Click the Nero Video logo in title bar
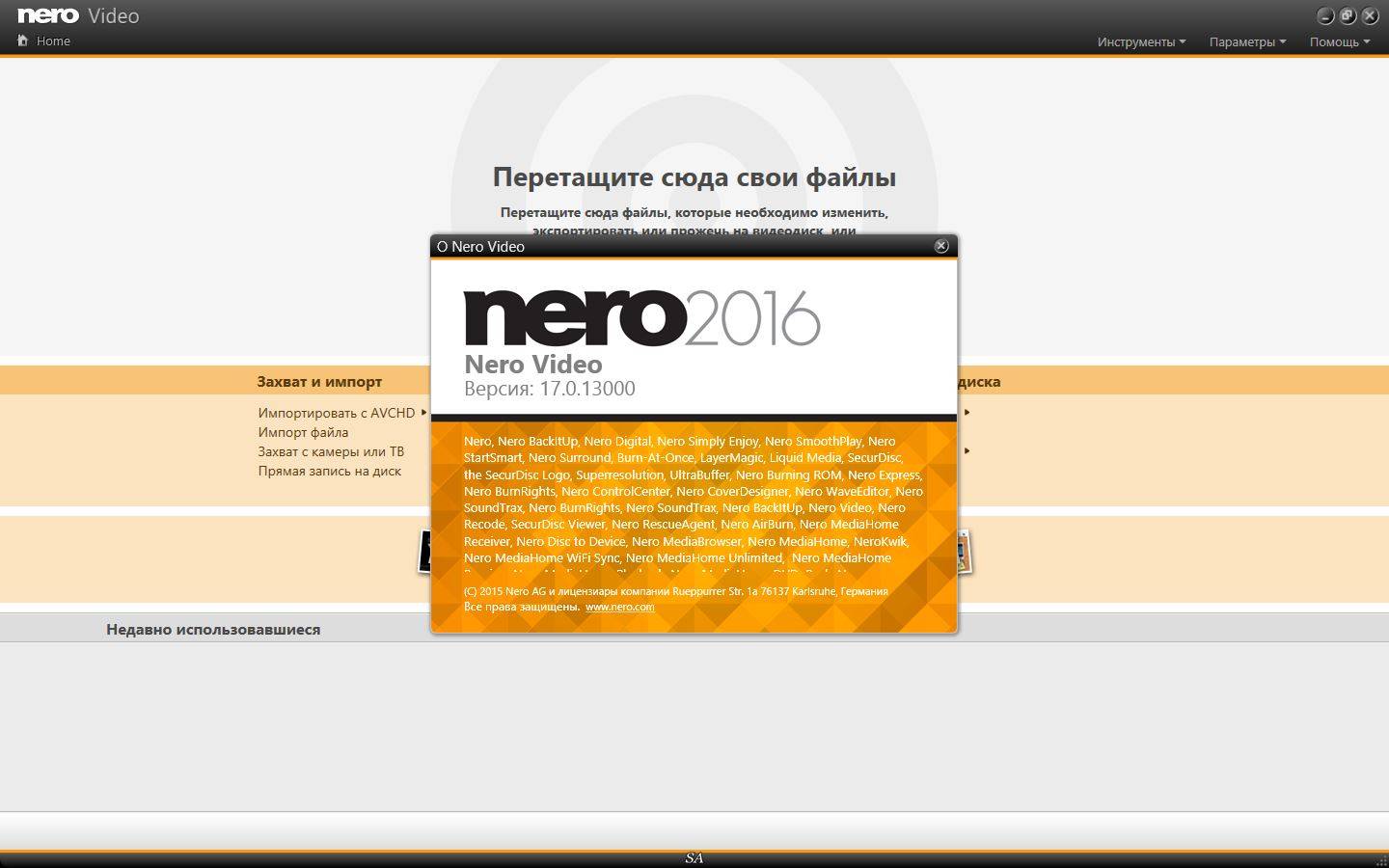 tap(78, 15)
